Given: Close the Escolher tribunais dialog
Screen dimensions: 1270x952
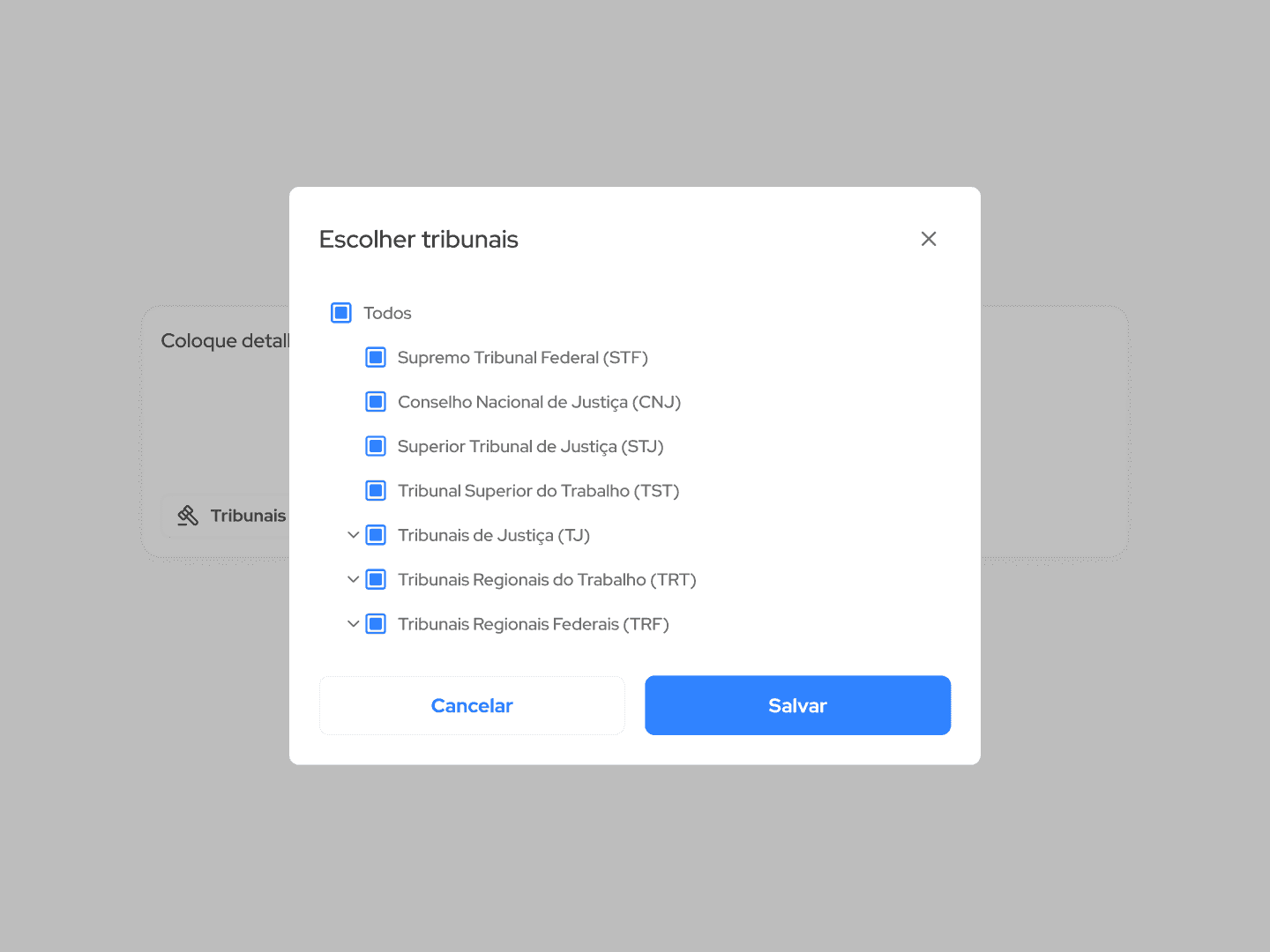Looking at the screenshot, I should point(929,239).
